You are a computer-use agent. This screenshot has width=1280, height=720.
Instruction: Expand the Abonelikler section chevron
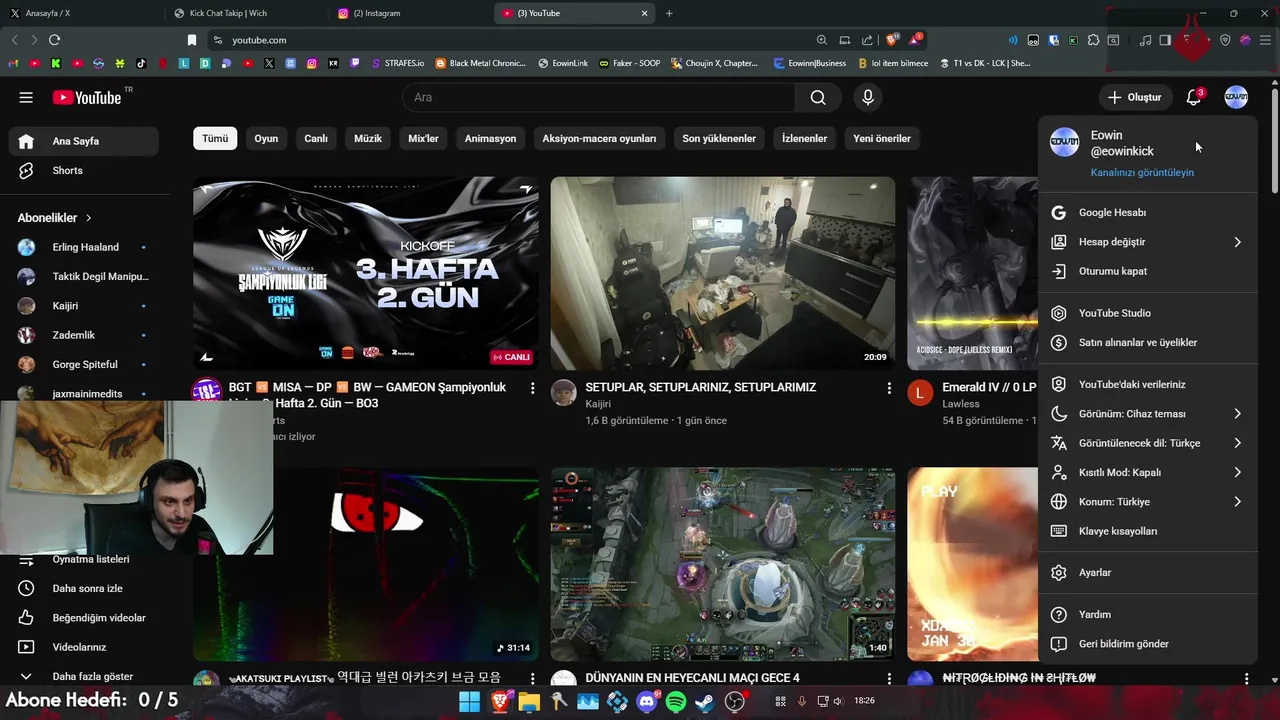pos(88,218)
